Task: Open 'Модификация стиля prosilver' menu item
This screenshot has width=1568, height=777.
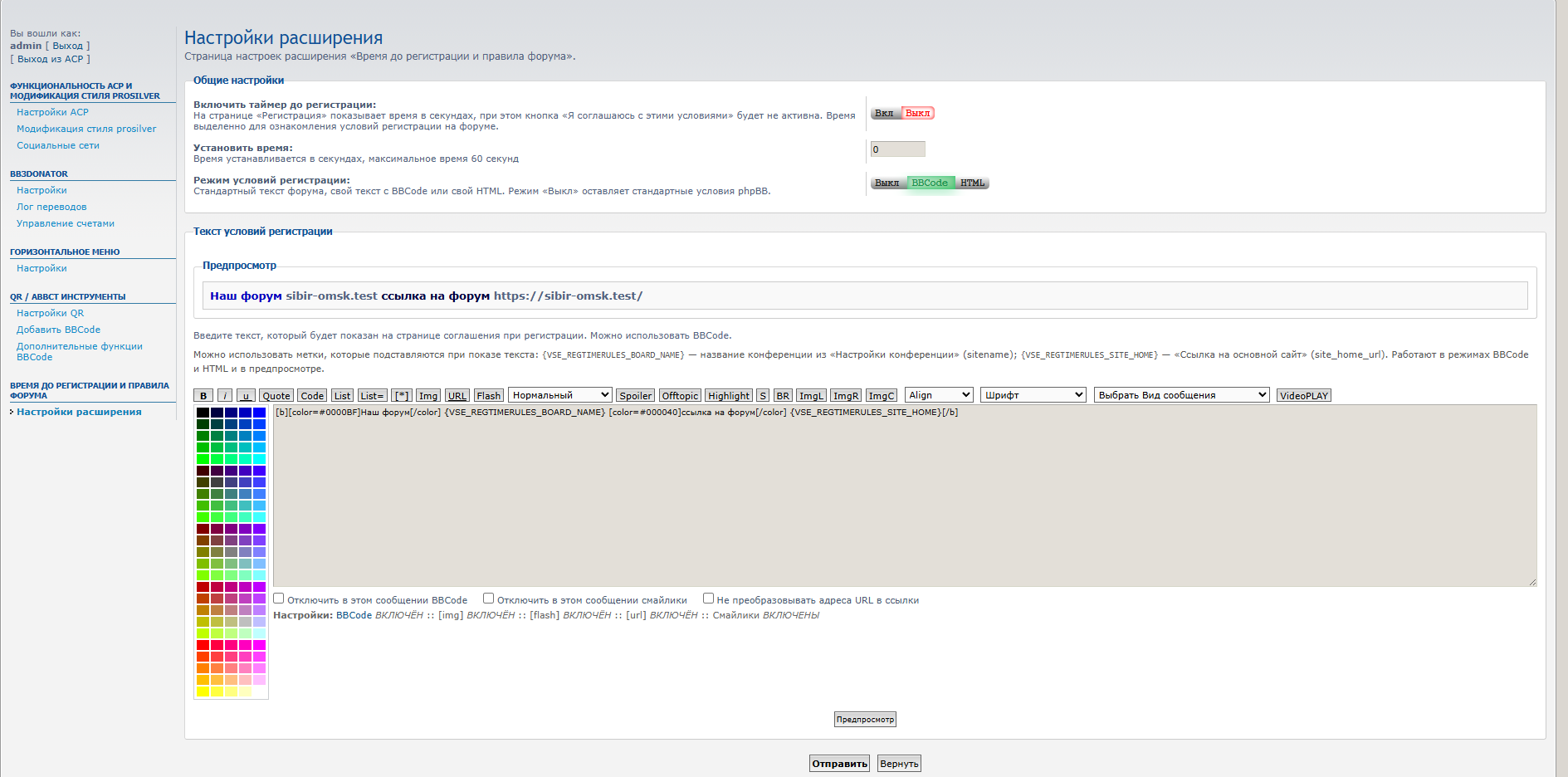Action: (x=86, y=129)
